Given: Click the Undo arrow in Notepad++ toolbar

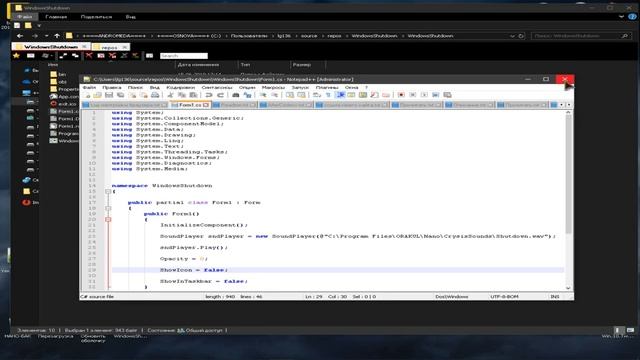Looking at the screenshot, I should 209,95.
